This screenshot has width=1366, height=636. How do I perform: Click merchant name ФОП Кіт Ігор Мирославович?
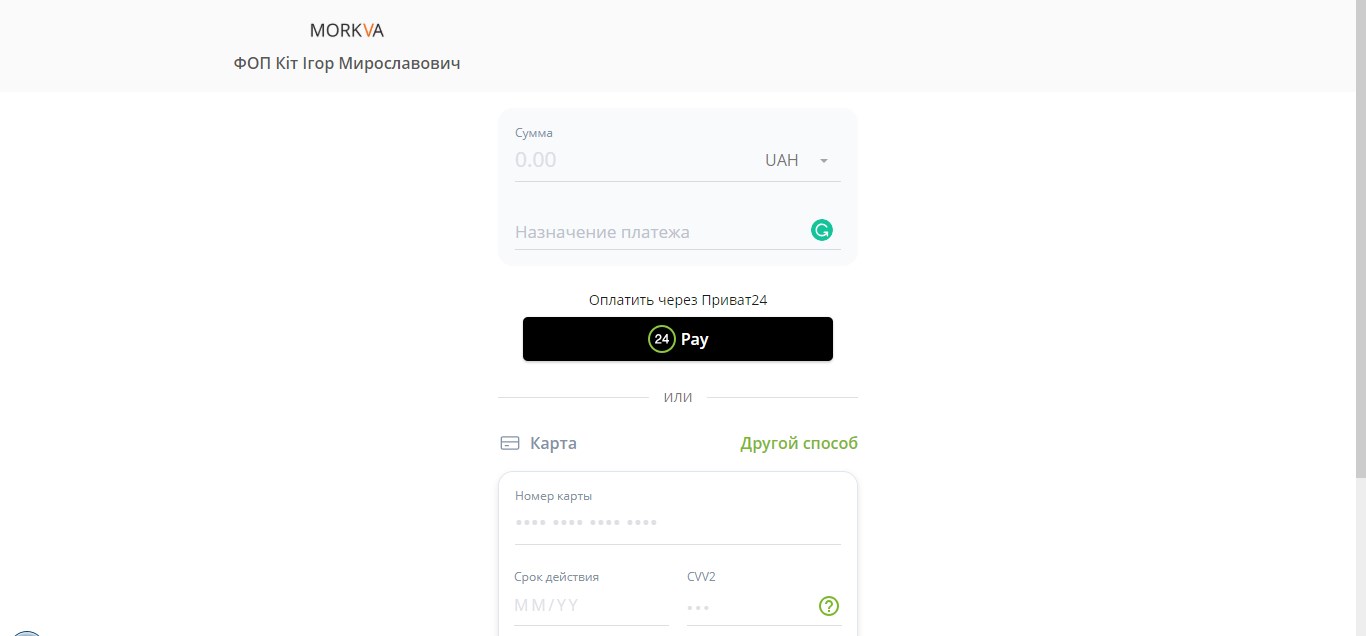[x=347, y=63]
